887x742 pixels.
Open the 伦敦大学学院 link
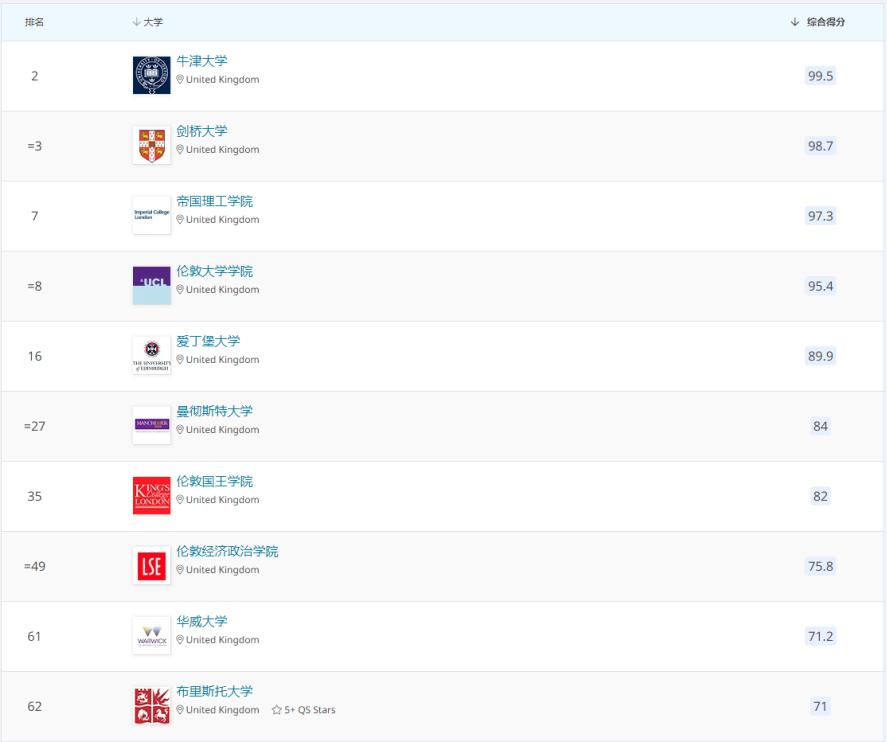[x=214, y=271]
